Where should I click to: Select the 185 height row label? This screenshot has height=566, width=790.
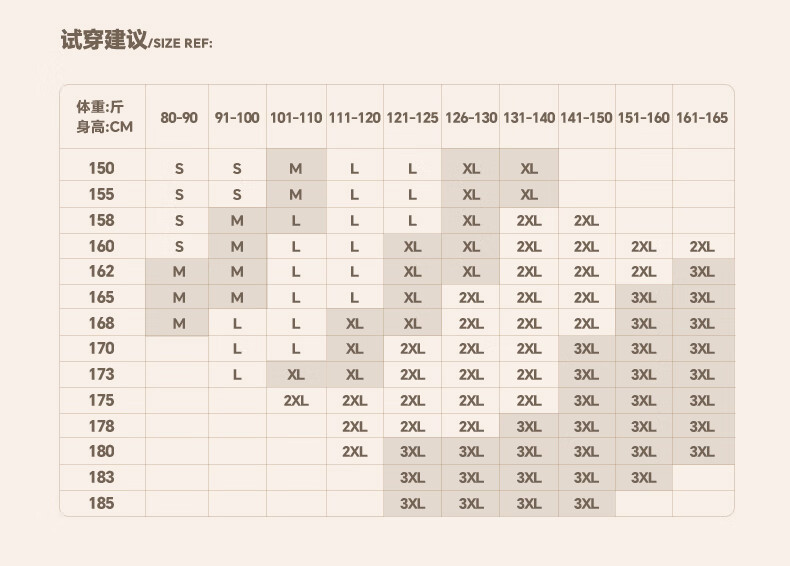(x=102, y=503)
